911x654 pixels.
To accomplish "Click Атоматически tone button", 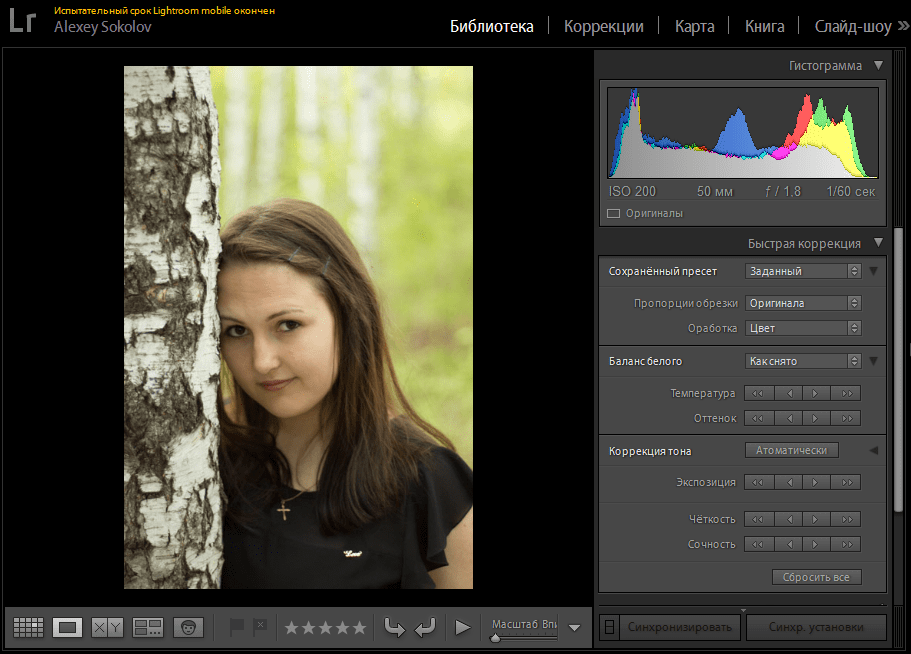I will [791, 450].
